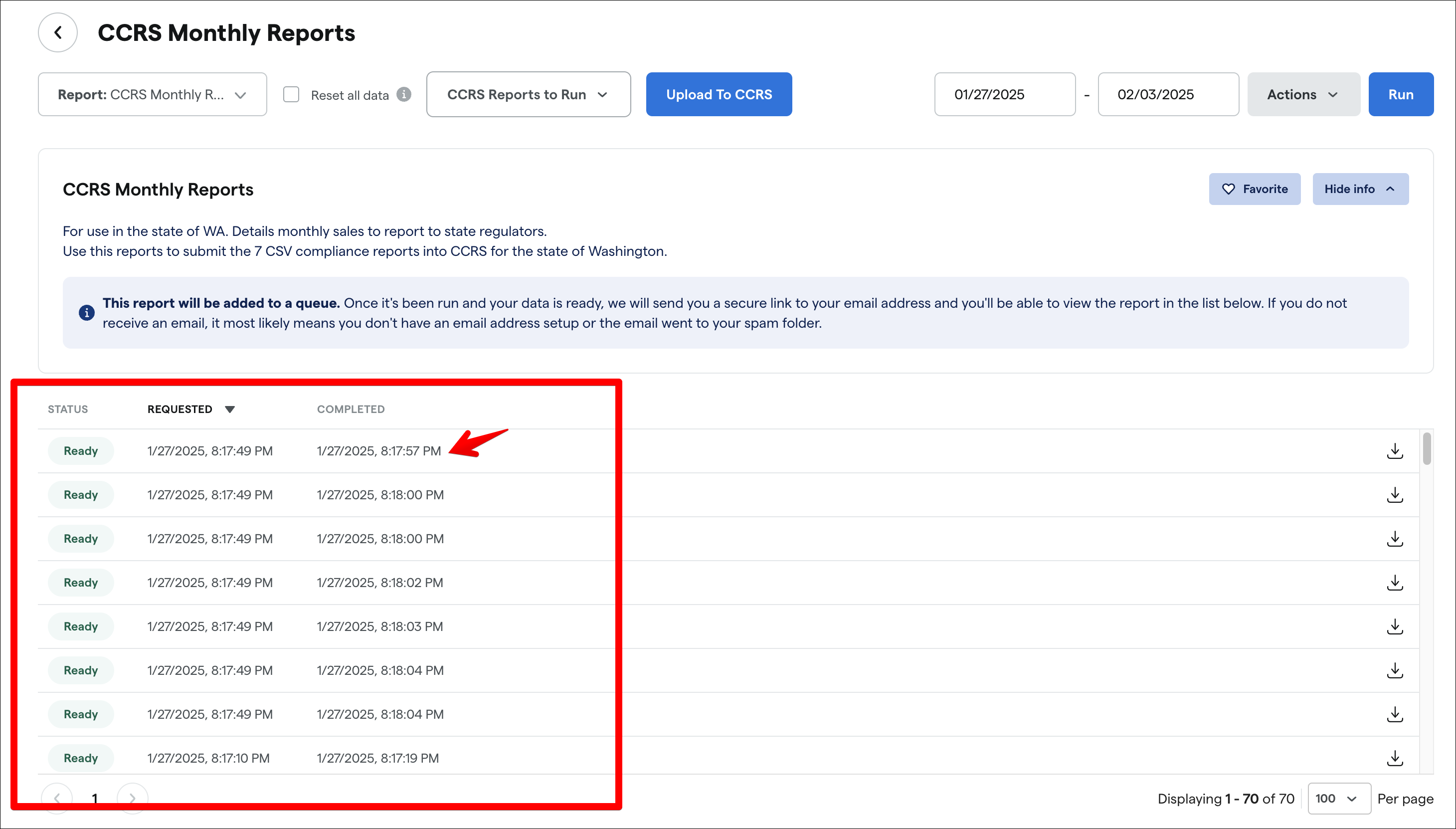Go back using the arrow button

(x=57, y=32)
